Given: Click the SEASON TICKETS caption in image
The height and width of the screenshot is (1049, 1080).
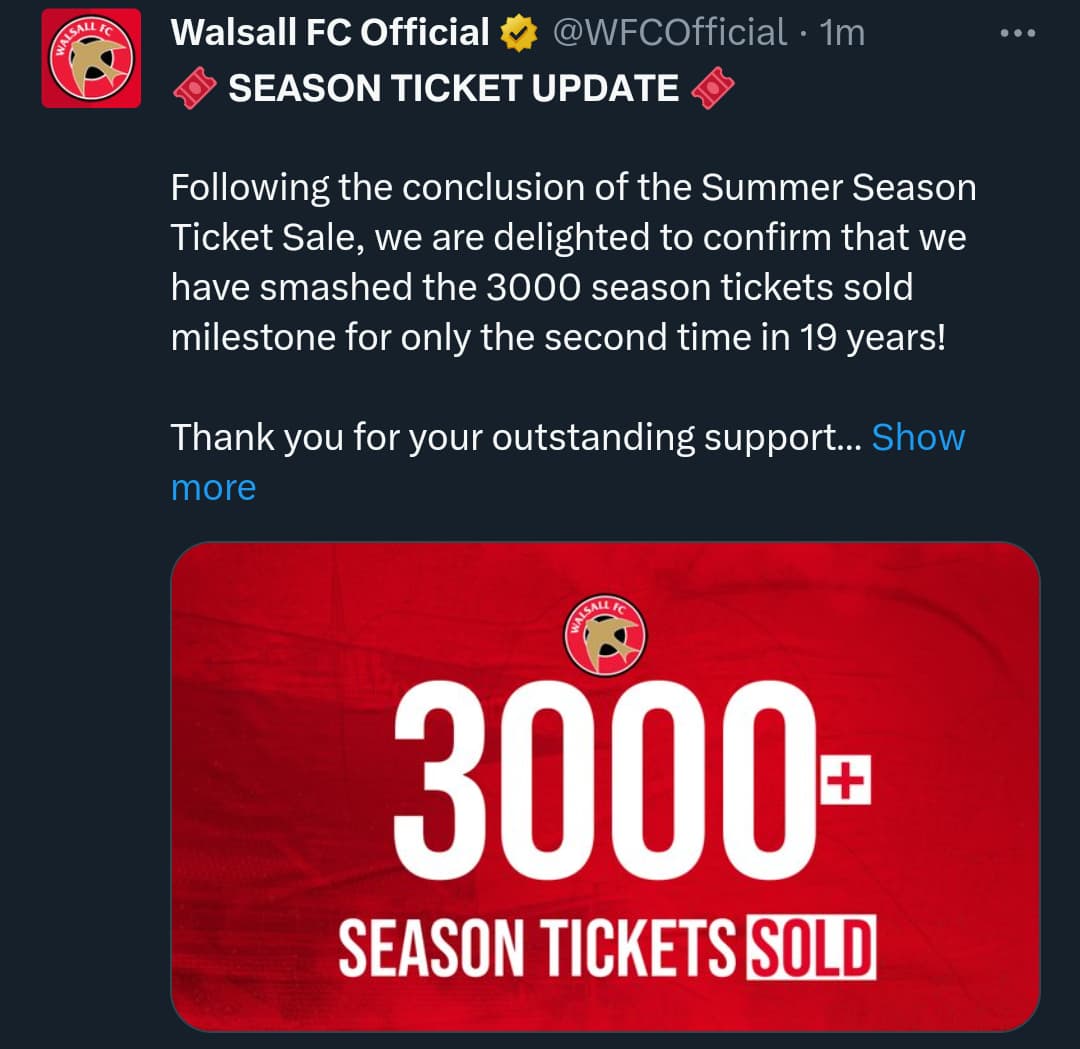Looking at the screenshot, I should pyautogui.click(x=537, y=948).
